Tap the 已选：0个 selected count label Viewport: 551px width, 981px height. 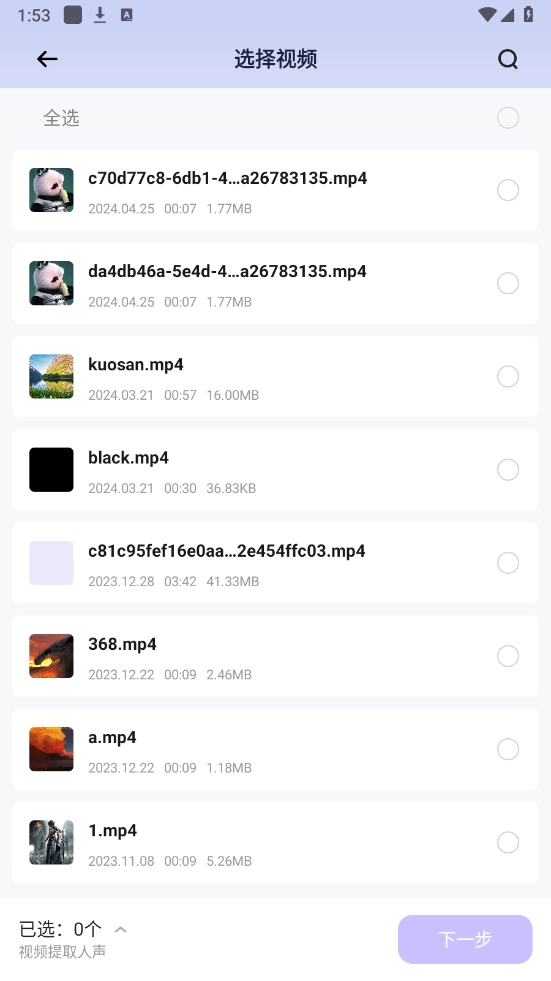[x=60, y=928]
